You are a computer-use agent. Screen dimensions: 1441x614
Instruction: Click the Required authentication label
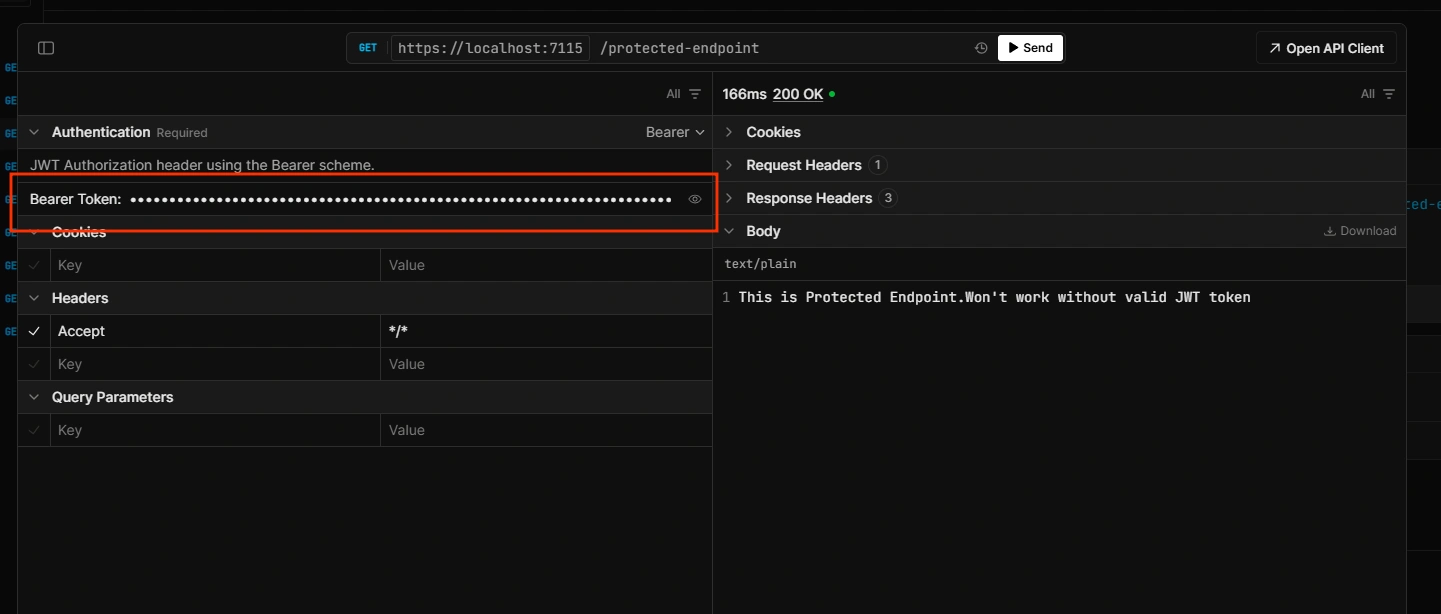tap(182, 133)
